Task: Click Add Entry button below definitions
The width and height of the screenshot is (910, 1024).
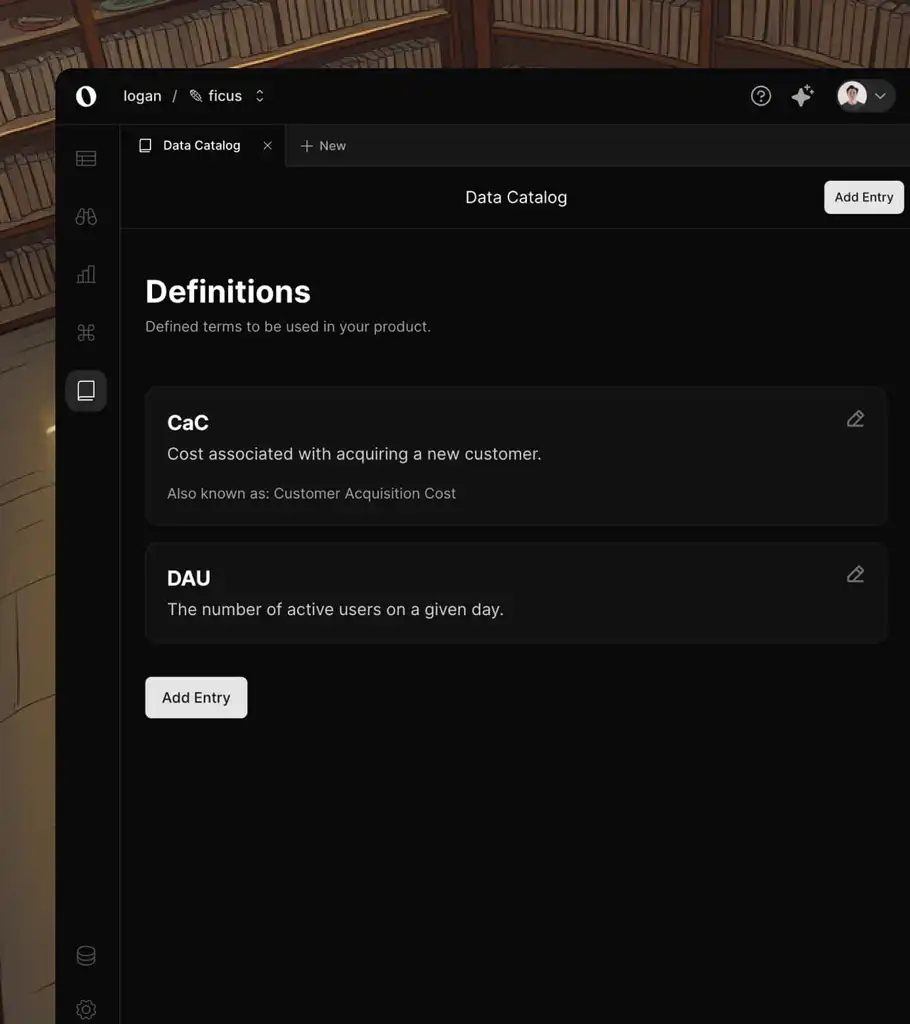Action: [x=196, y=698]
